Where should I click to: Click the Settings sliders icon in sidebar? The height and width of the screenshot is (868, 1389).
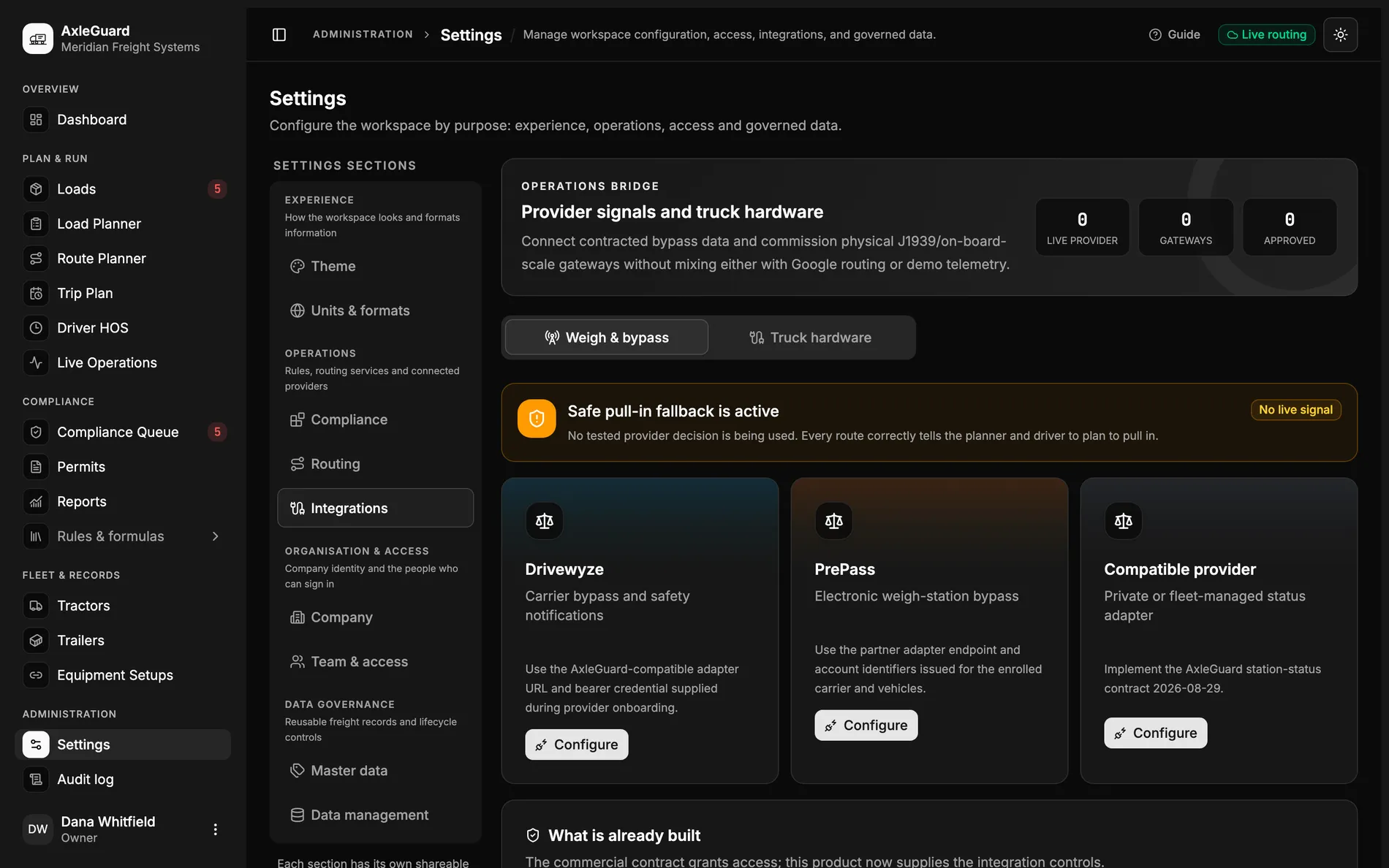(x=36, y=745)
